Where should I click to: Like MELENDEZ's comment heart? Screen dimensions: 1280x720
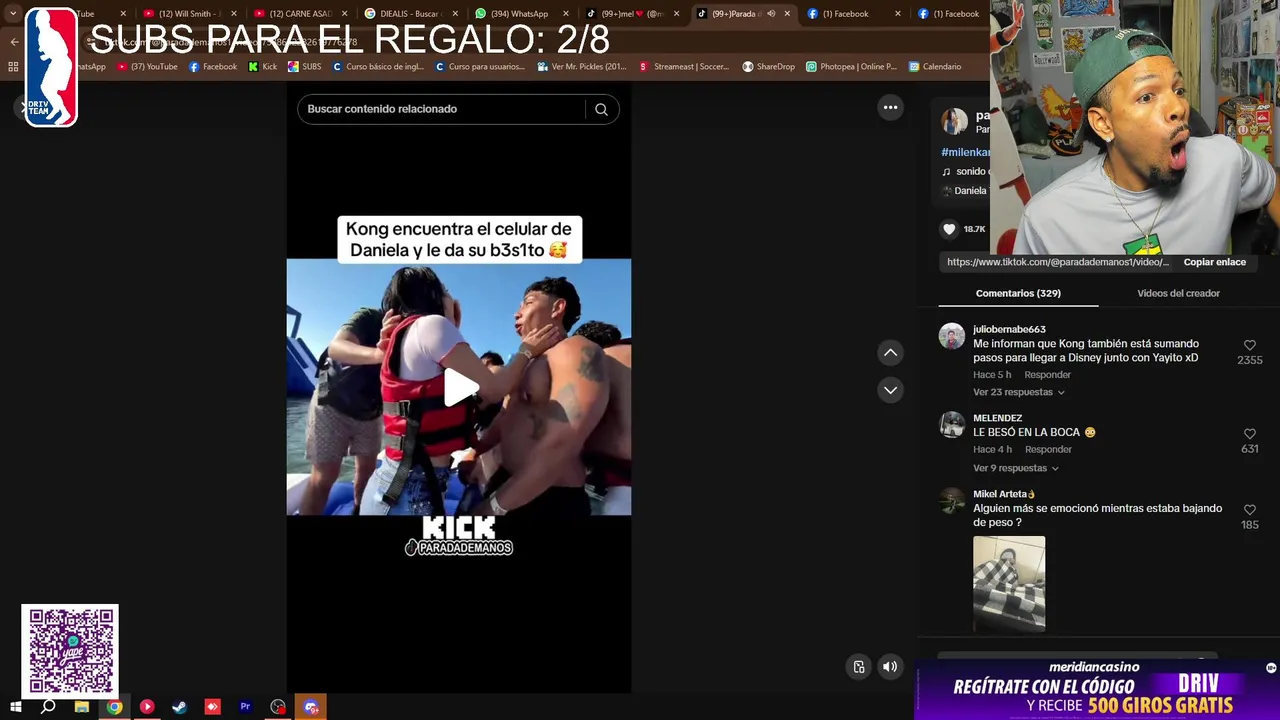(x=1250, y=434)
